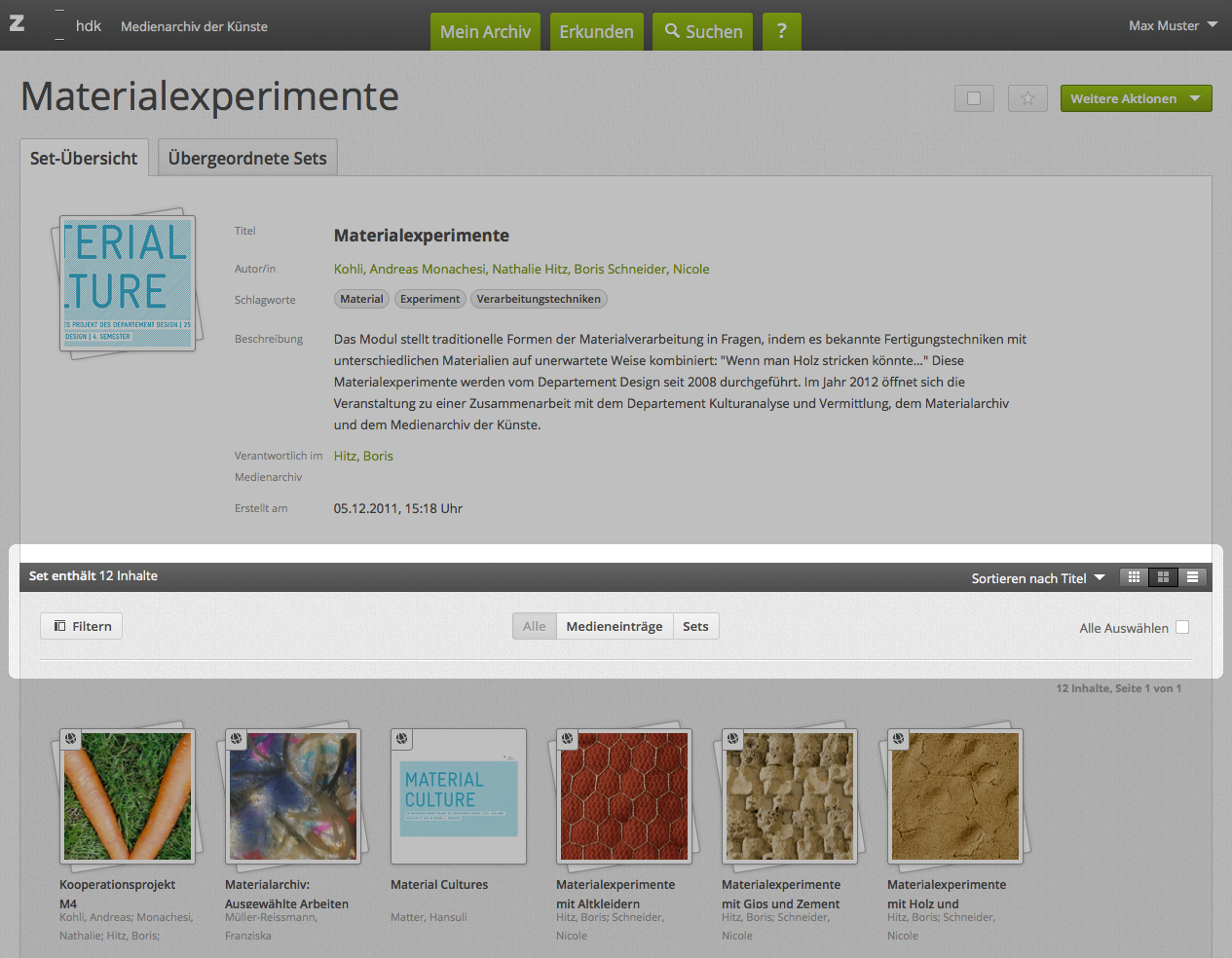Open the Weitere Aktionen dropdown

click(1136, 98)
